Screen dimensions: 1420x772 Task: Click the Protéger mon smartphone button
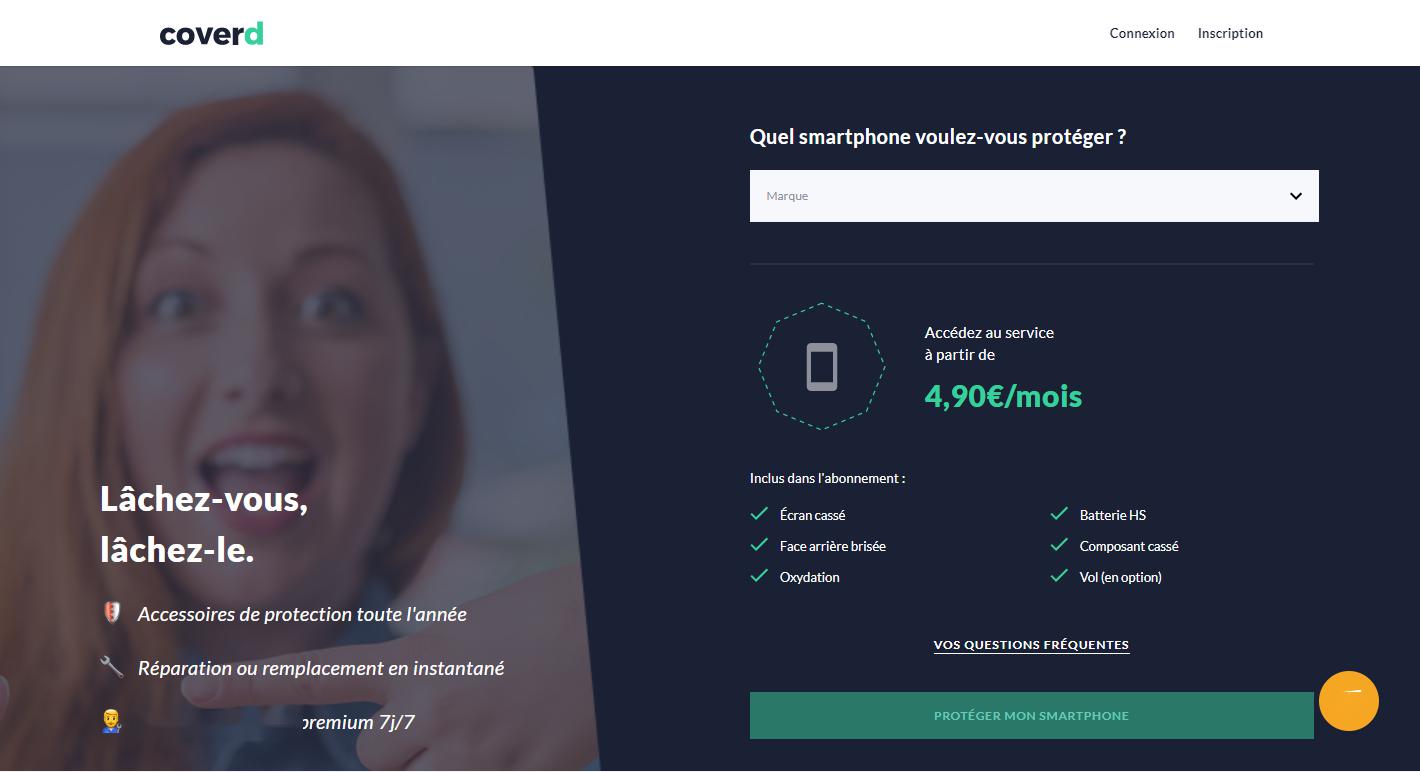1031,716
